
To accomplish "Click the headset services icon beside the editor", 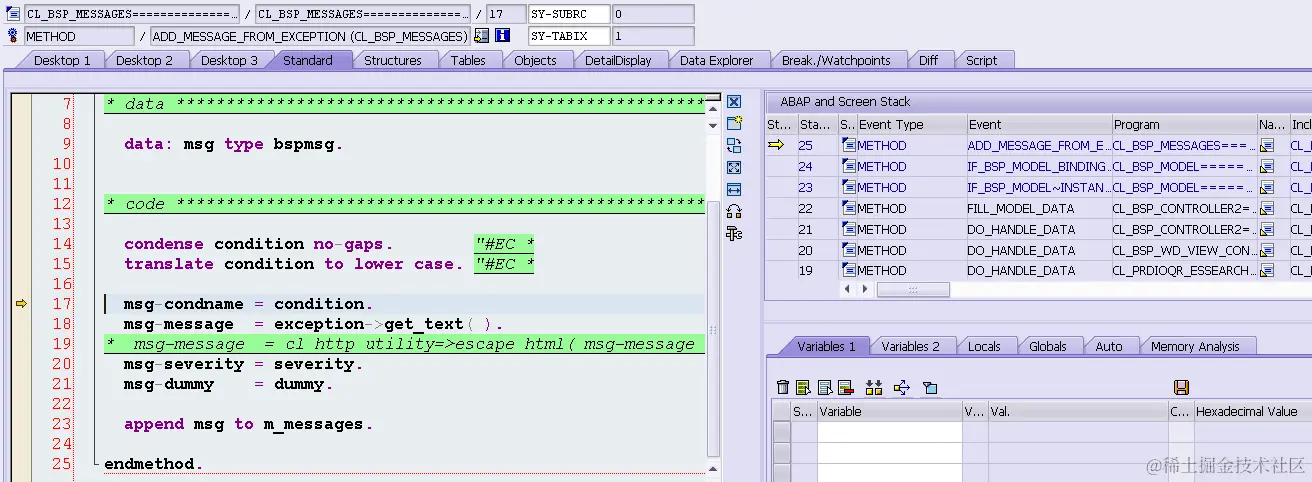I will pyautogui.click(x=733, y=212).
